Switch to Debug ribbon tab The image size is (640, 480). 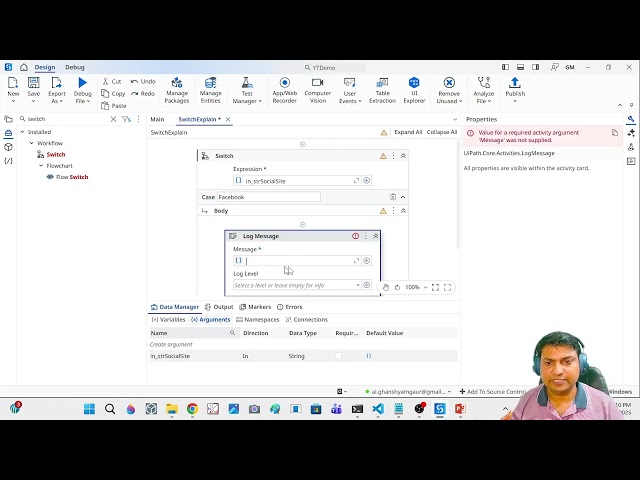pos(75,67)
